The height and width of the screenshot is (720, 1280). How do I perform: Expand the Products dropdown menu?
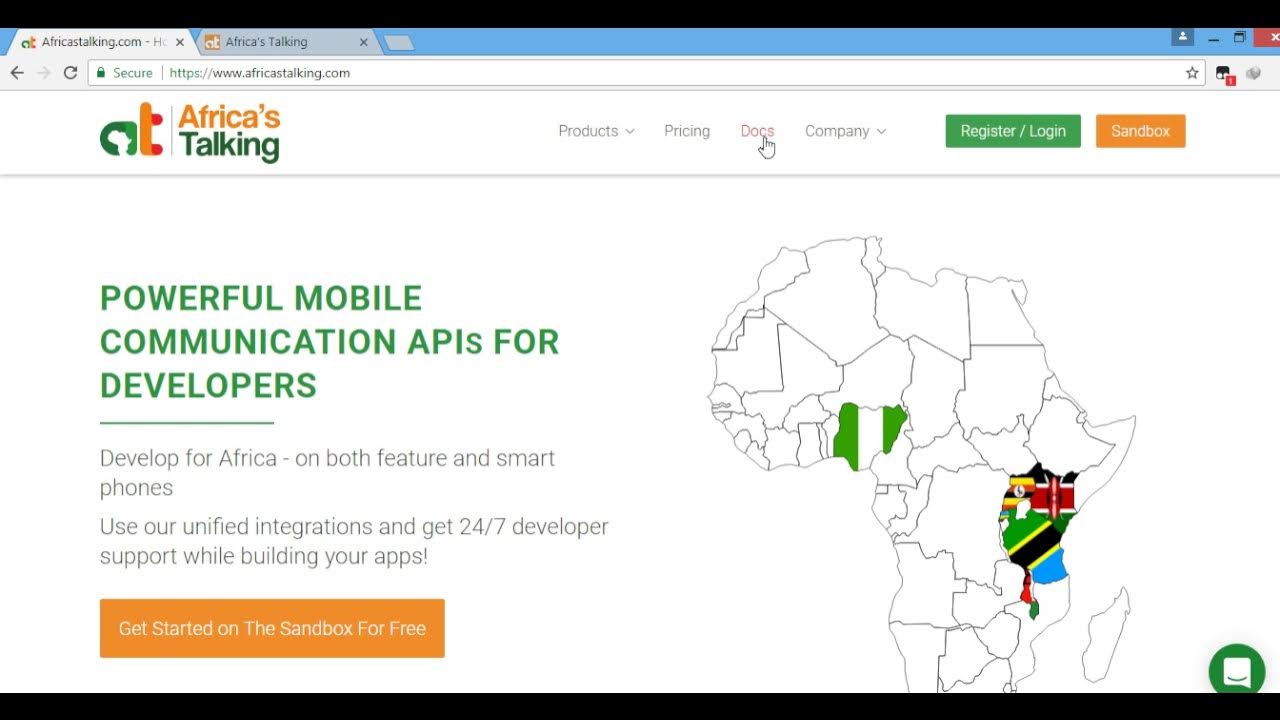point(596,131)
